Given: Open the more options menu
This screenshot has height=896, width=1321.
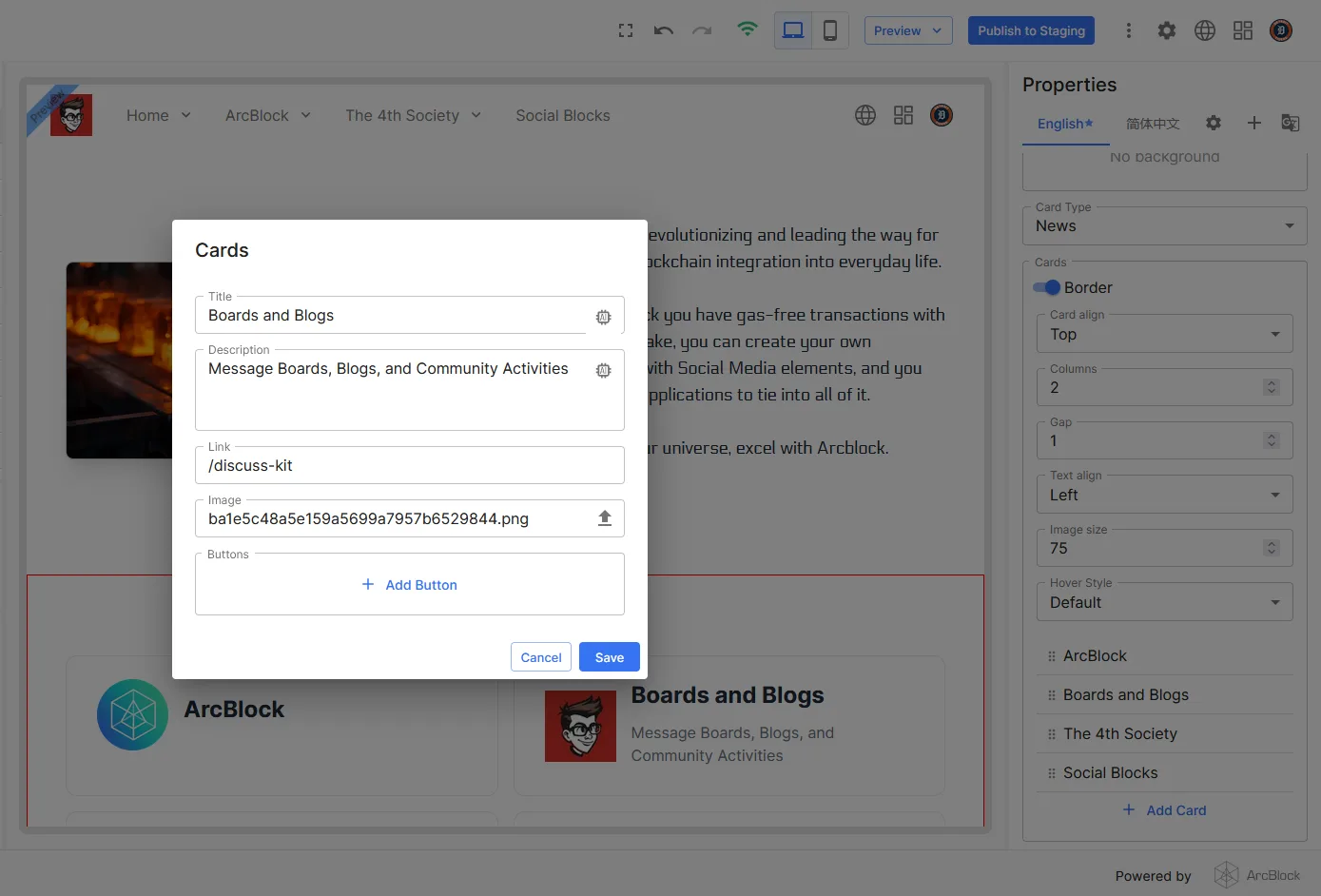Looking at the screenshot, I should [x=1129, y=30].
